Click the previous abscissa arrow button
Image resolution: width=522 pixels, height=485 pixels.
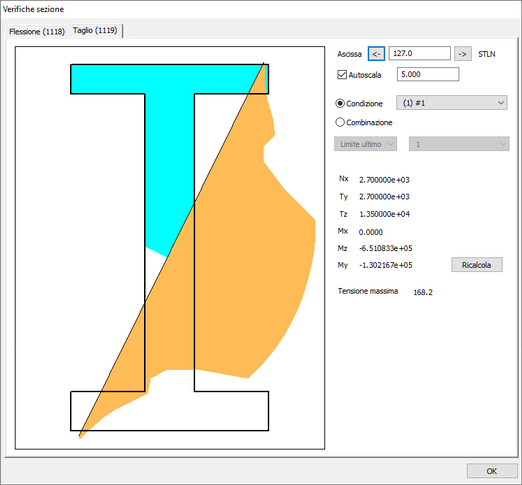[x=376, y=54]
